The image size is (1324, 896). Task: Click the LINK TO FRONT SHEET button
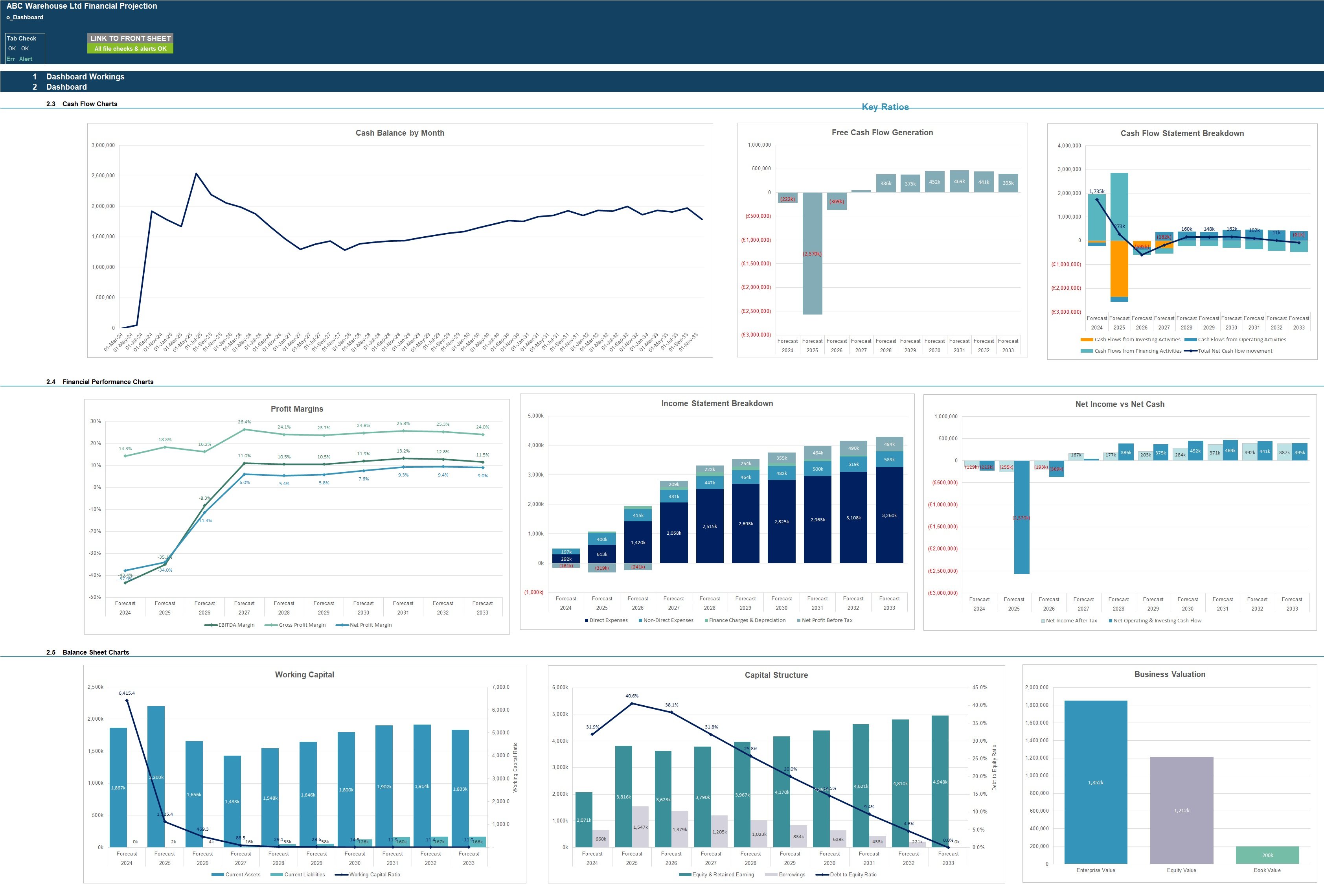coord(132,37)
